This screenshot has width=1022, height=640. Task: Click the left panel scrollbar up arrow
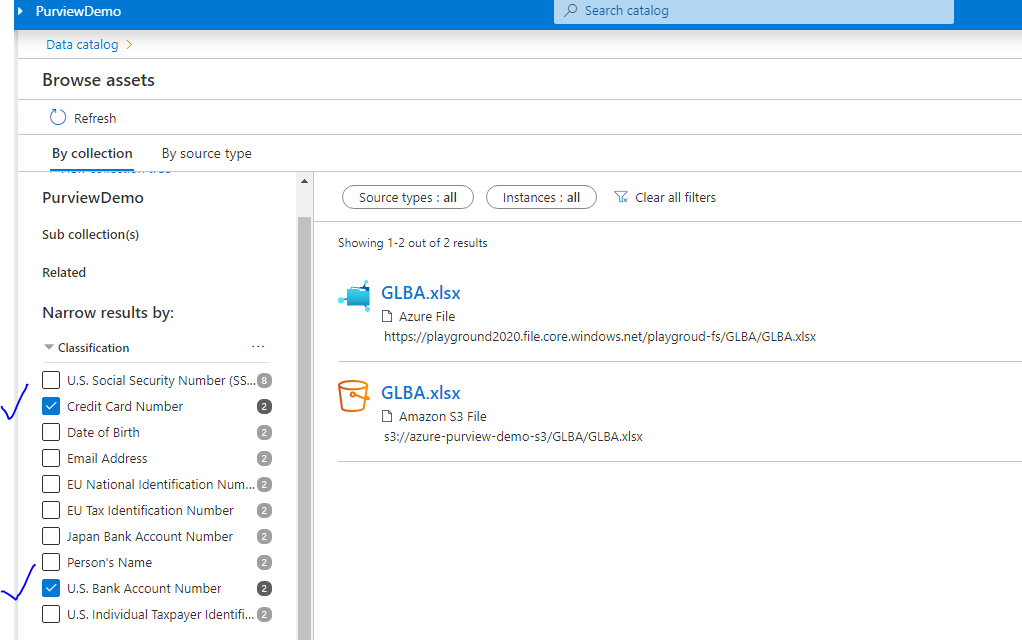(x=304, y=181)
